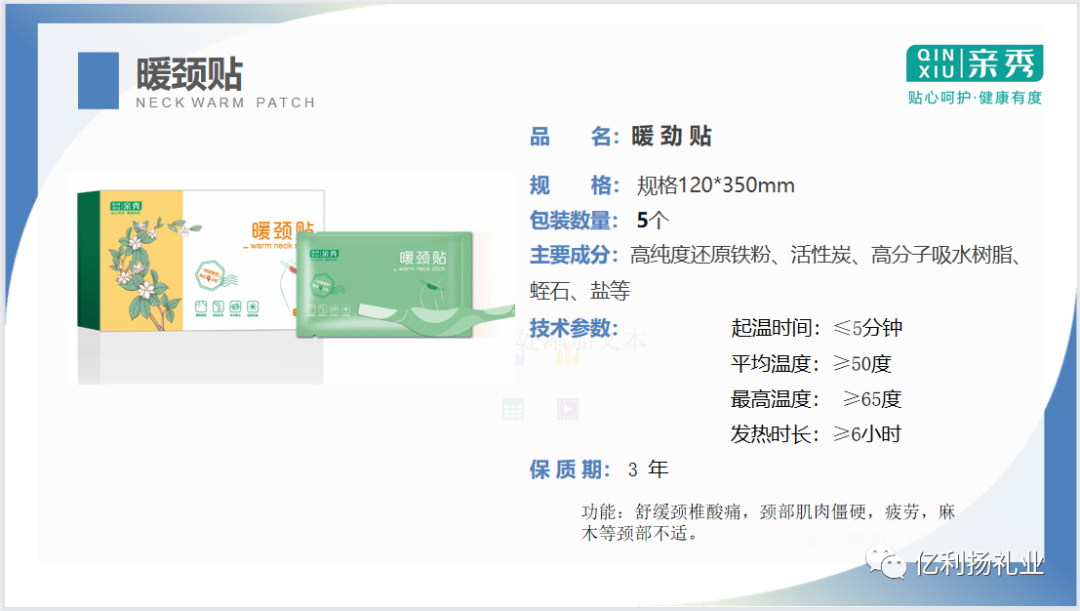
Task: Select the product box image
Action: (200, 260)
